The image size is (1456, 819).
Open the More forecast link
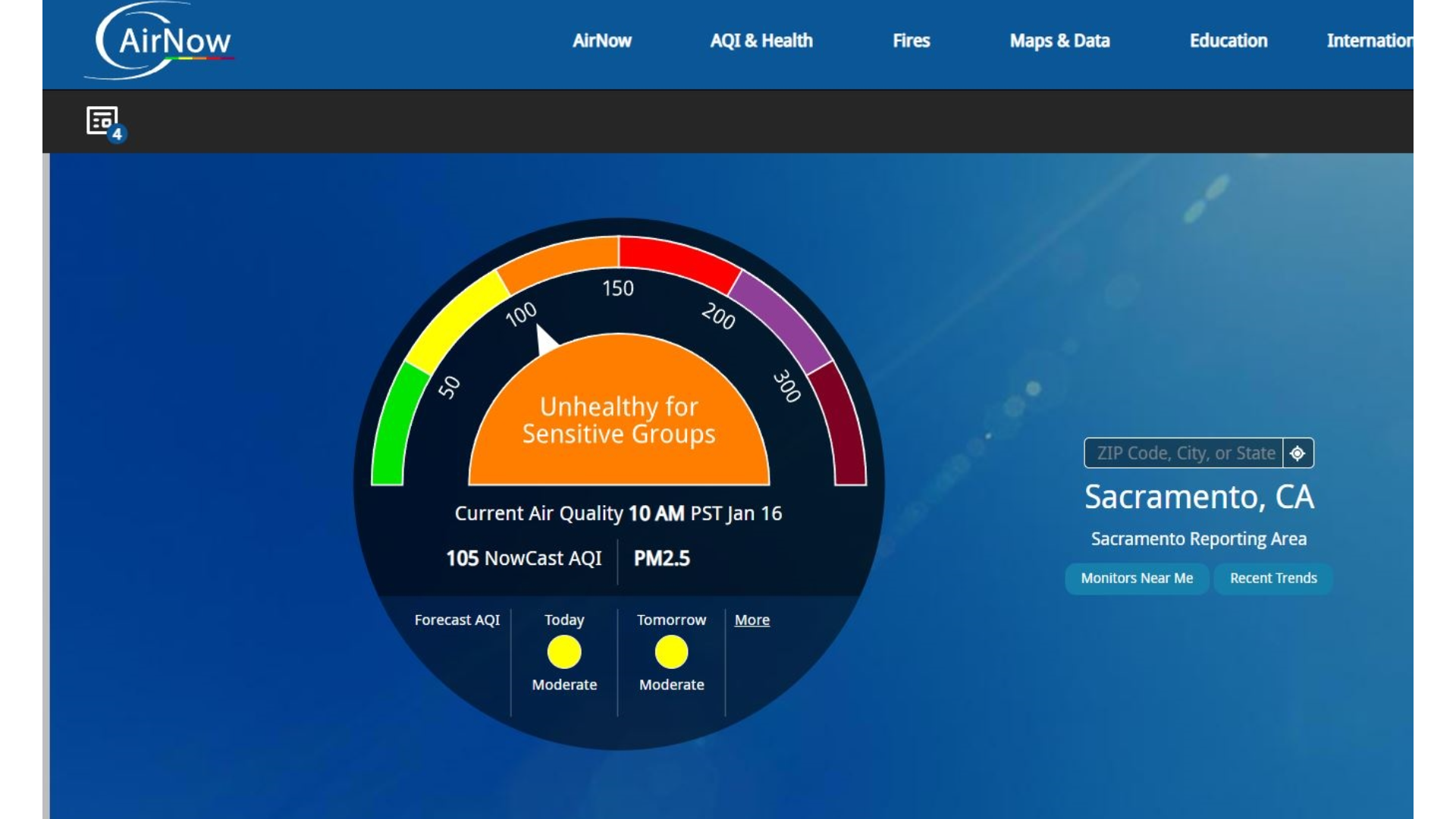click(752, 620)
